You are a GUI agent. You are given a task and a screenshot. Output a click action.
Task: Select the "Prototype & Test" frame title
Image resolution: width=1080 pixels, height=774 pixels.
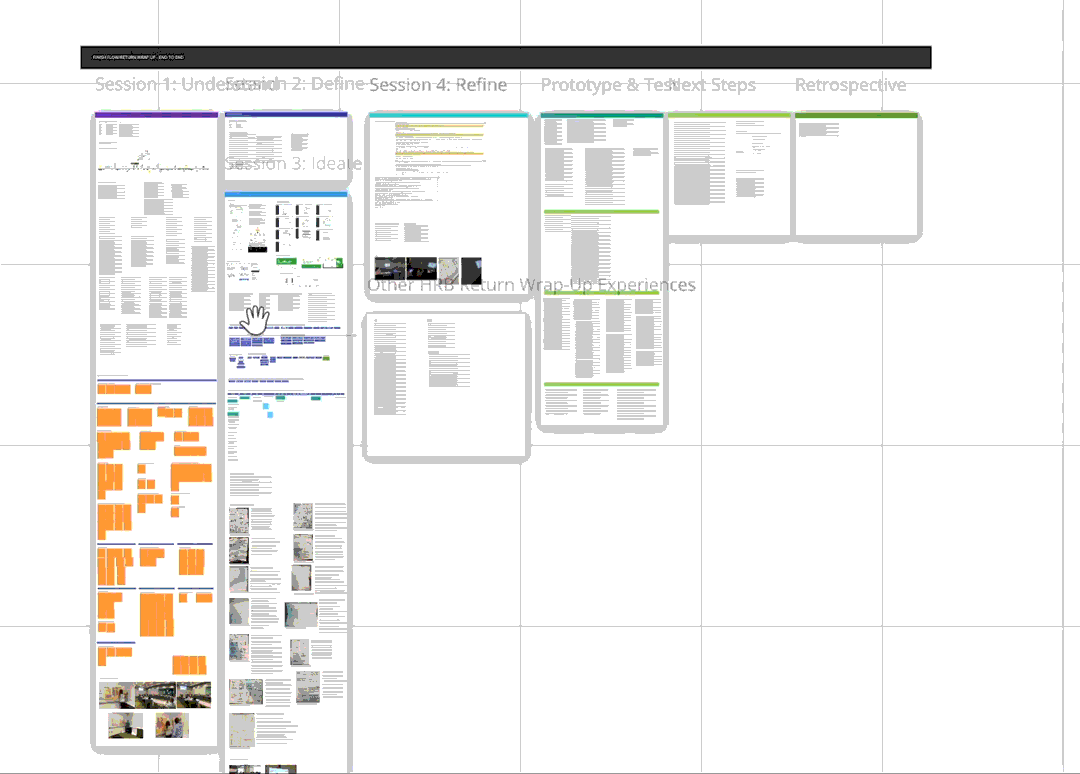coord(608,85)
